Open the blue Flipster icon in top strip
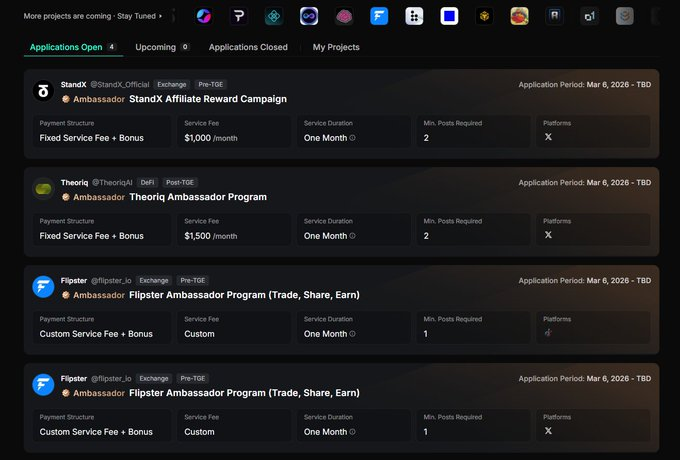680x460 pixels. (x=379, y=16)
